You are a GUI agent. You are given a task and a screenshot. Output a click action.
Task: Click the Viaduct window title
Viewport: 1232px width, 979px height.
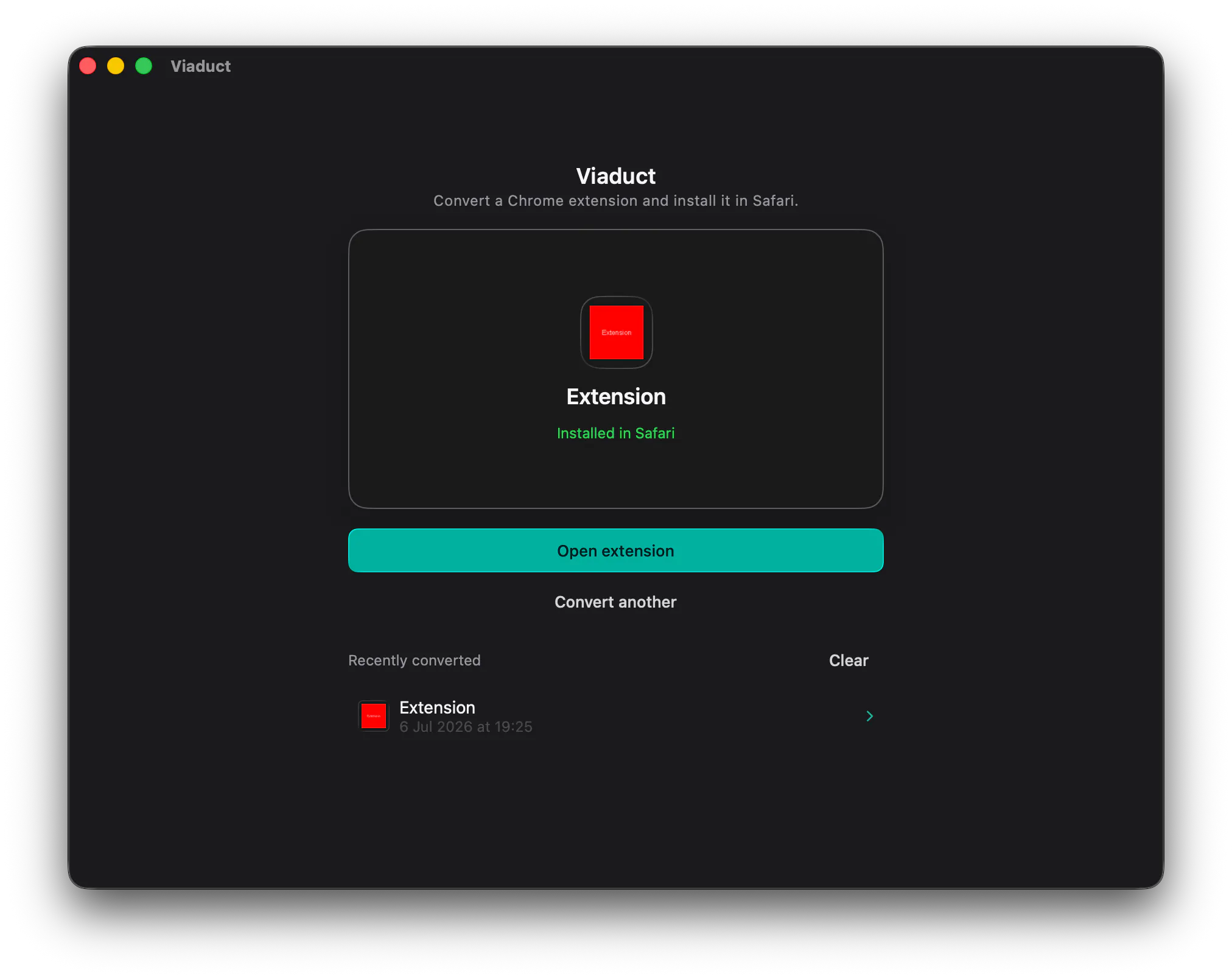coord(200,66)
